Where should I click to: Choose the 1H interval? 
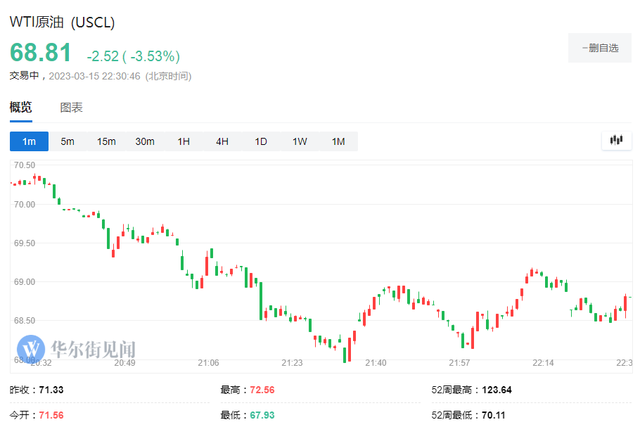point(184,142)
